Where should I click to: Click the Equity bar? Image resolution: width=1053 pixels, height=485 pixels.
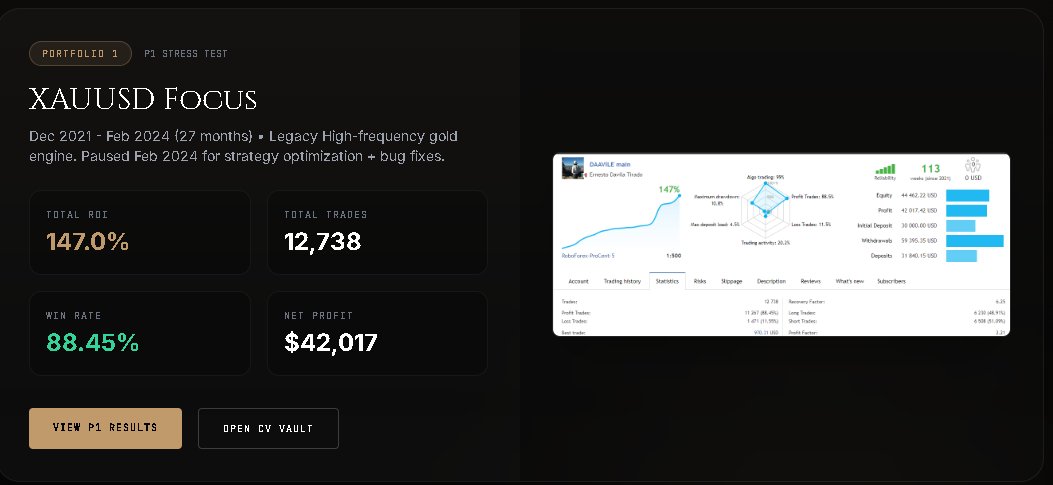tap(967, 195)
